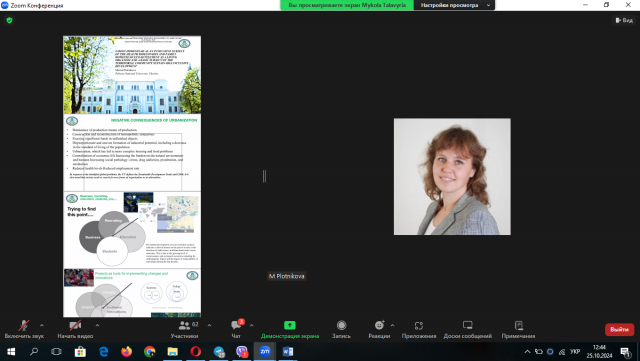Open the Notes icon in toolbar
Viewport: 640px width, 361px height.
coord(519,325)
